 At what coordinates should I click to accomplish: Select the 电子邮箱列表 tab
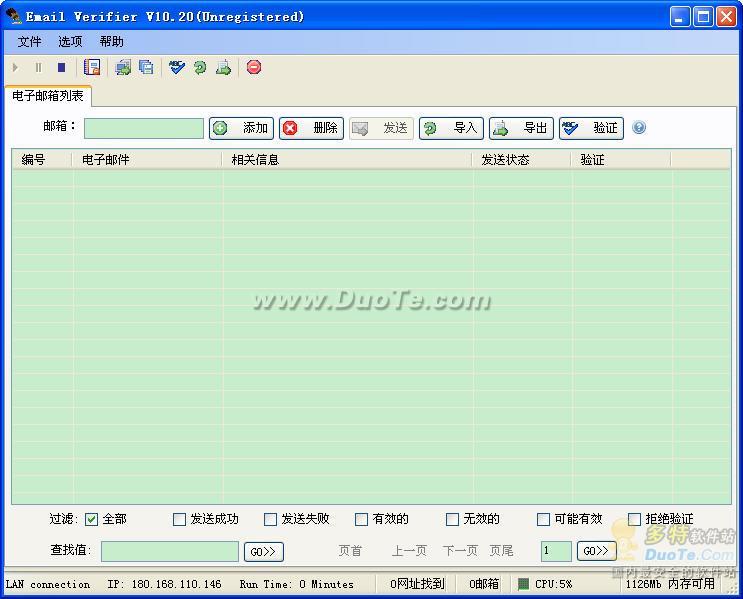pyautogui.click(x=48, y=96)
